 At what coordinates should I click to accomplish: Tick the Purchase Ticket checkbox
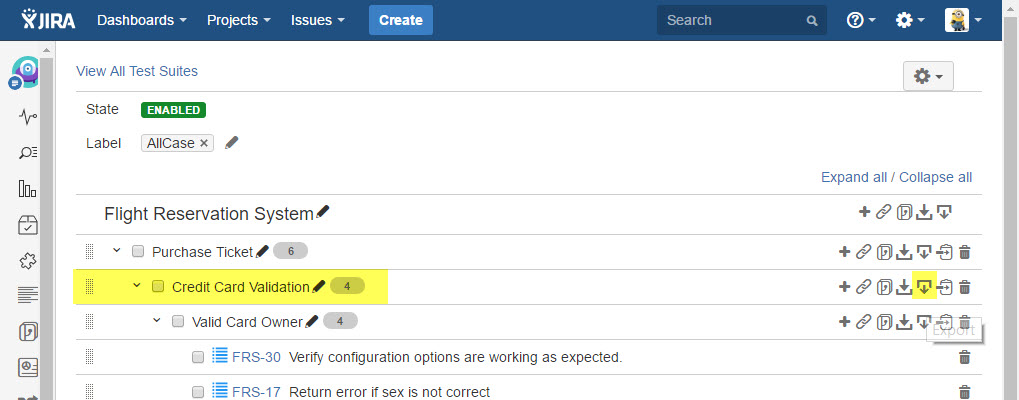[138, 252]
